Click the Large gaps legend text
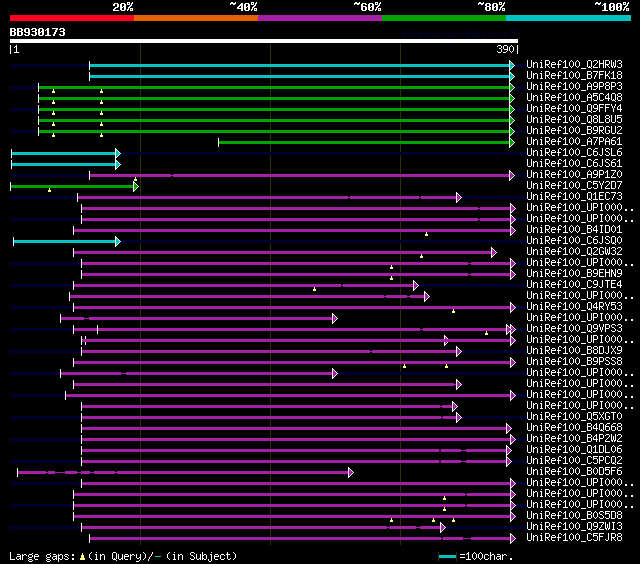640x564 pixels. (x=42, y=557)
